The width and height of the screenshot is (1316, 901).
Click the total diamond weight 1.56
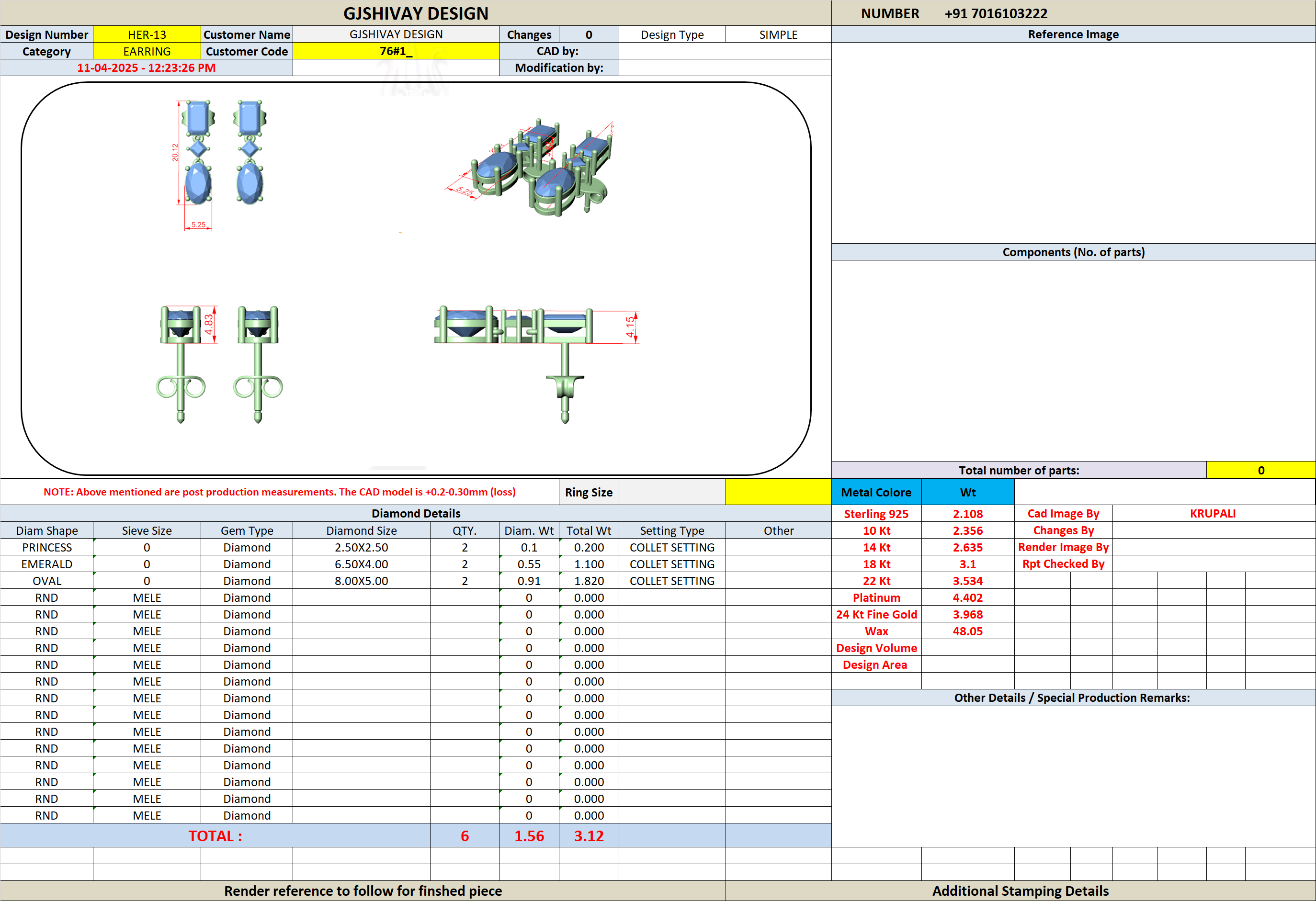pyautogui.click(x=529, y=836)
